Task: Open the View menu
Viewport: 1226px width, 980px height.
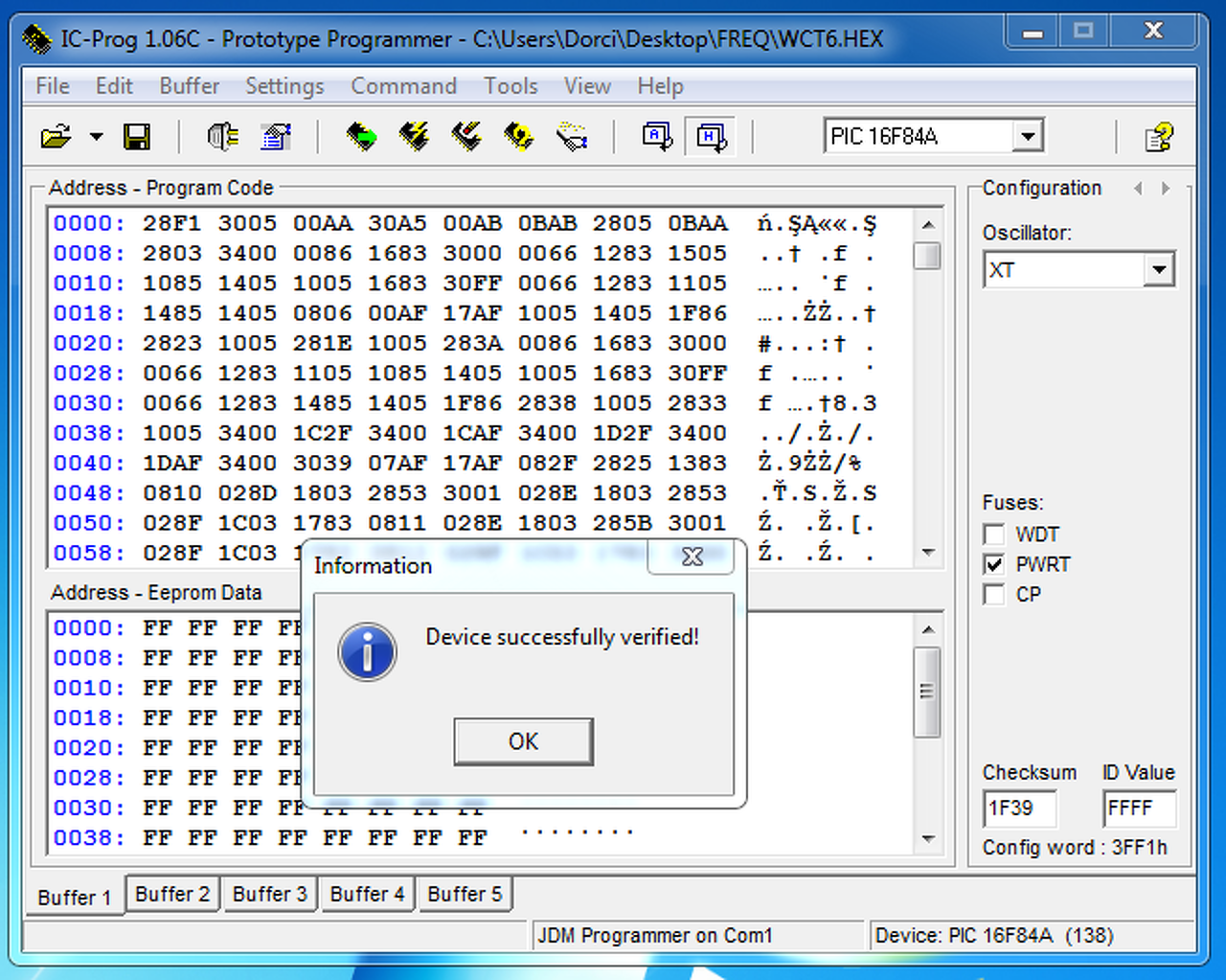Action: (587, 86)
